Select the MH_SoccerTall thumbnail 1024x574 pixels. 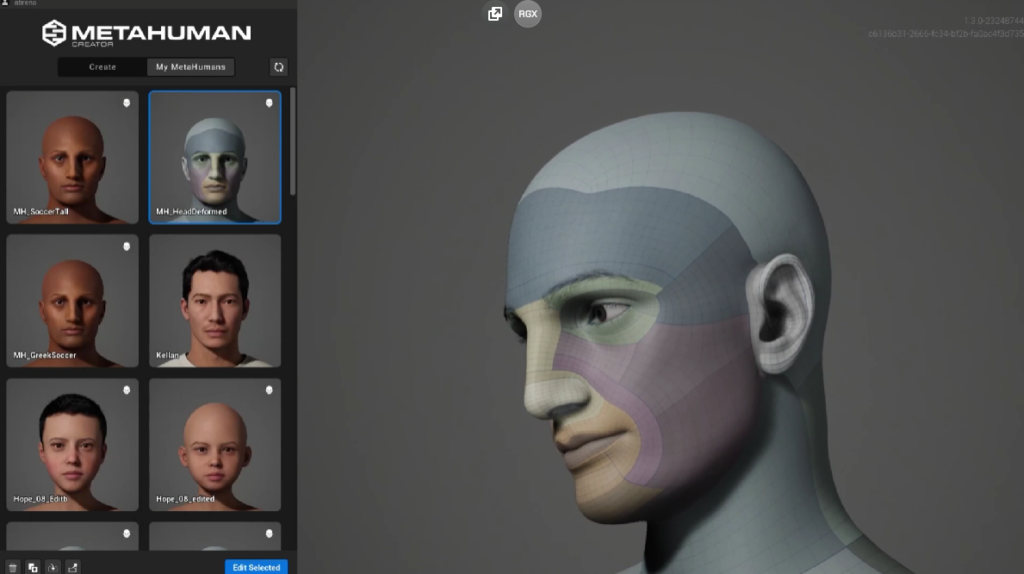pos(72,156)
